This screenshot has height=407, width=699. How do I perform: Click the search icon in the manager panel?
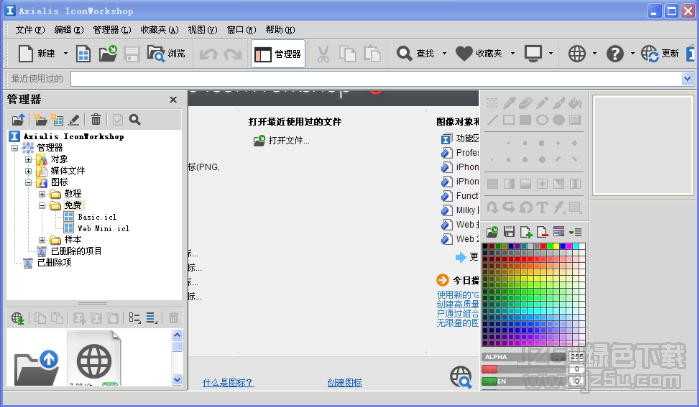tap(135, 119)
